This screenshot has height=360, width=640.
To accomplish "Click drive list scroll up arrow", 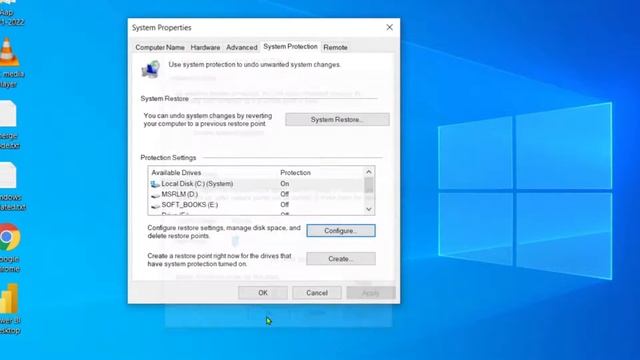I will pyautogui.click(x=369, y=172).
